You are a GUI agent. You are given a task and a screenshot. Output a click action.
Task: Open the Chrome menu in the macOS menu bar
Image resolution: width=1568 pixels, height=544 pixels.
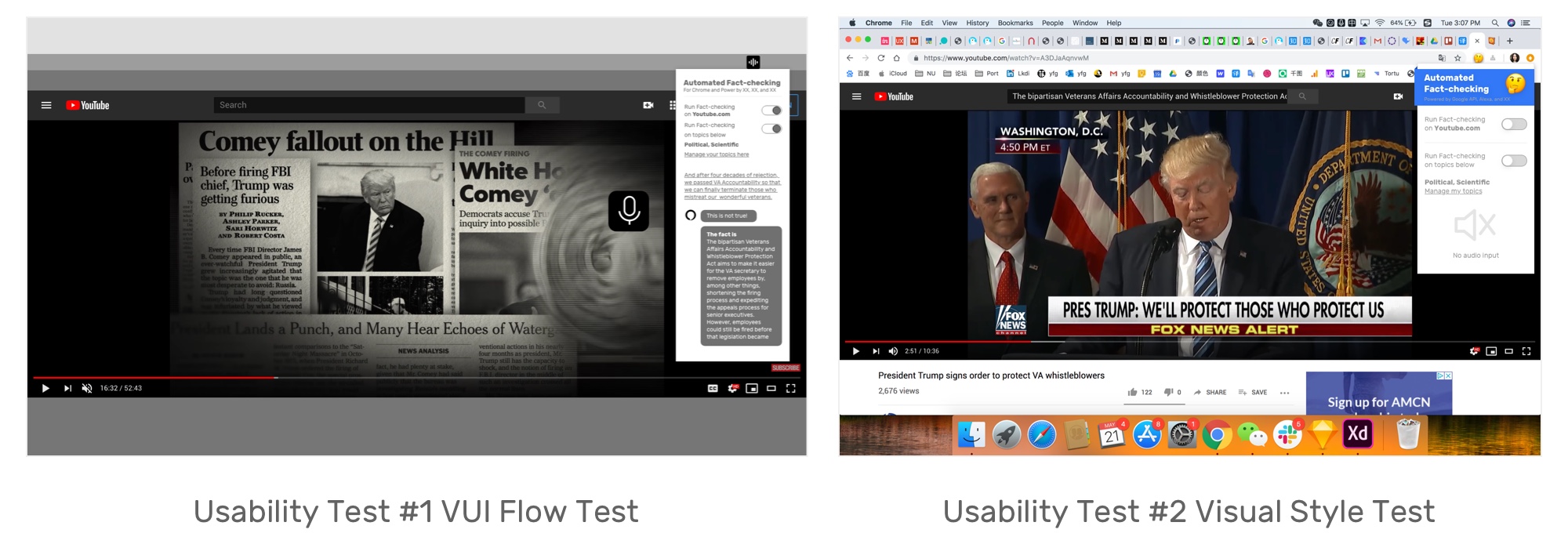878,23
